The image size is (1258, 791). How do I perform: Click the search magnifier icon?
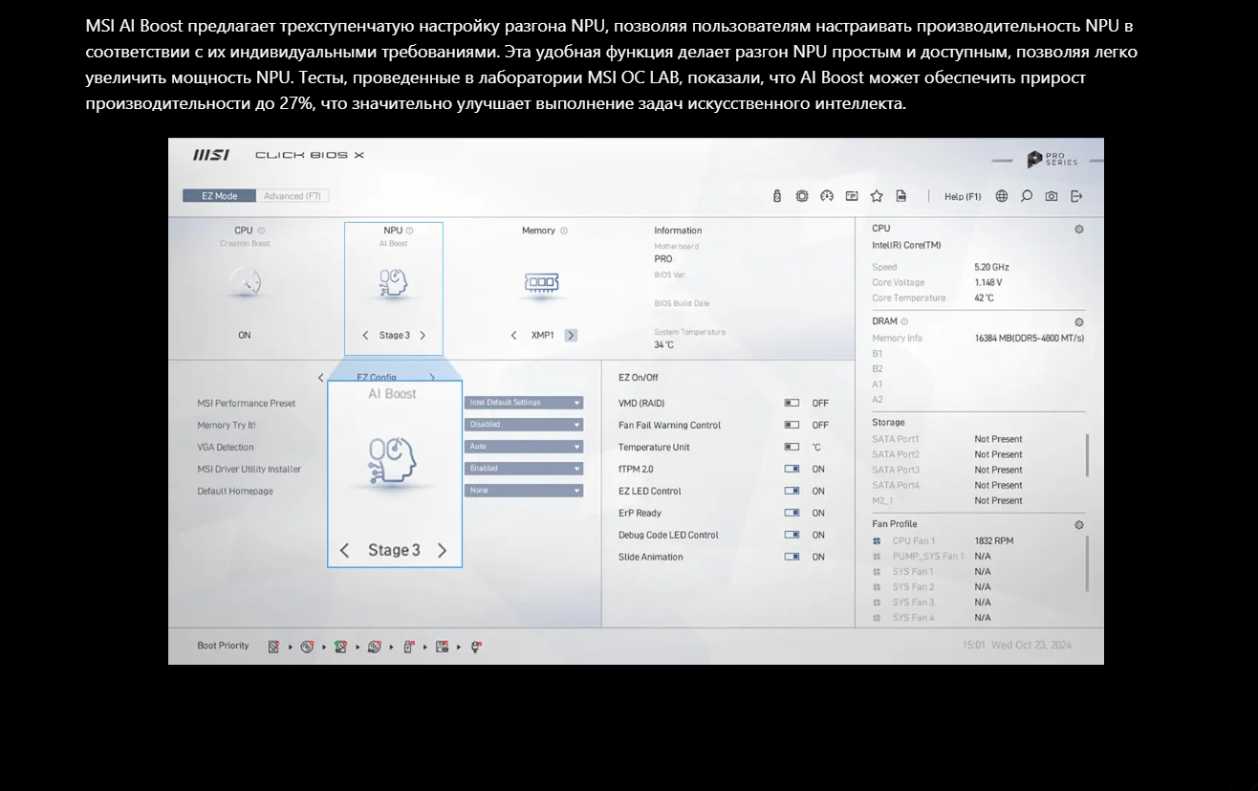1026,196
